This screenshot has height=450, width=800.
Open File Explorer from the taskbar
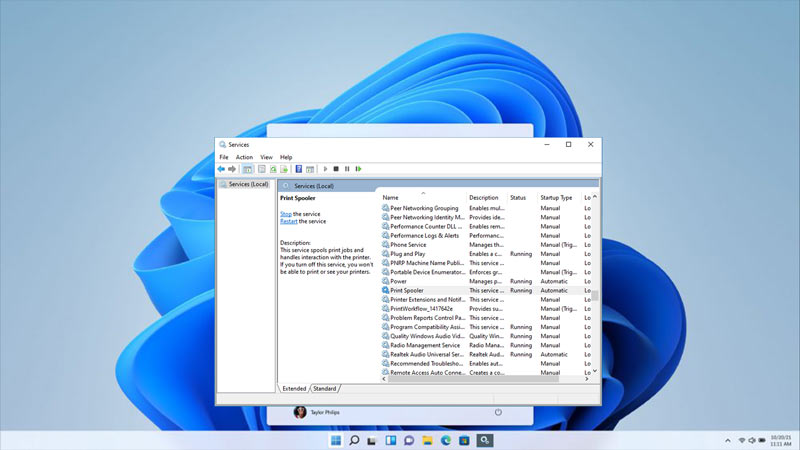pos(428,440)
